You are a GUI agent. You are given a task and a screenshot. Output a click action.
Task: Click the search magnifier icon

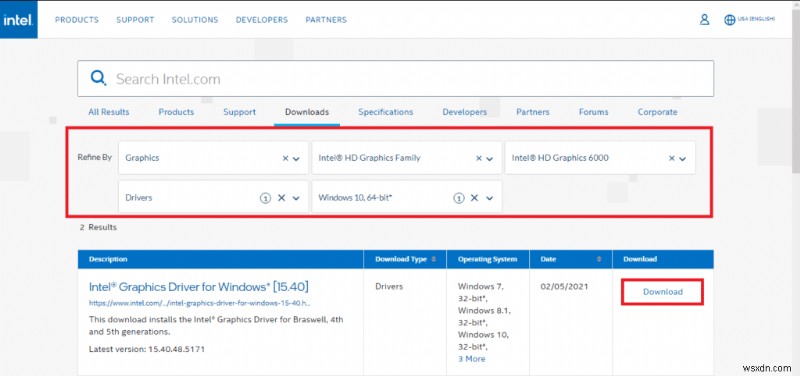click(98, 78)
